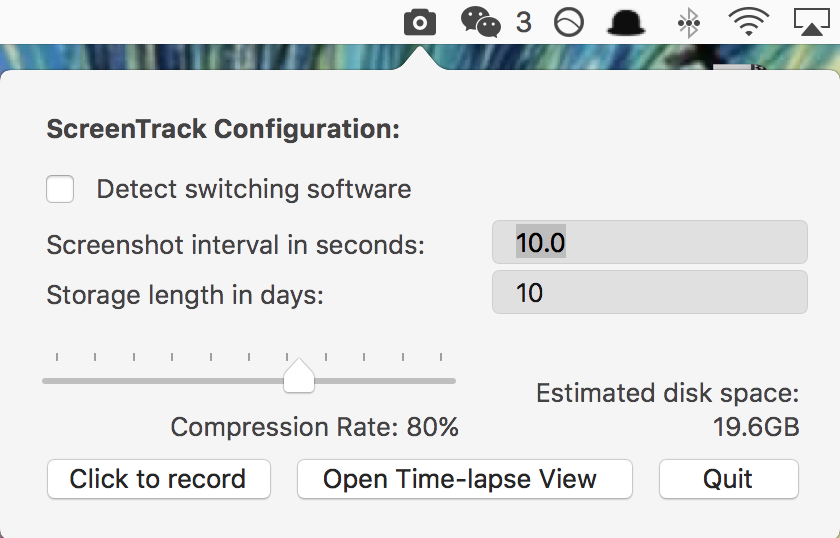Open the WeChat menu bar icon
Viewport: 840px width, 538px height.
point(480,21)
